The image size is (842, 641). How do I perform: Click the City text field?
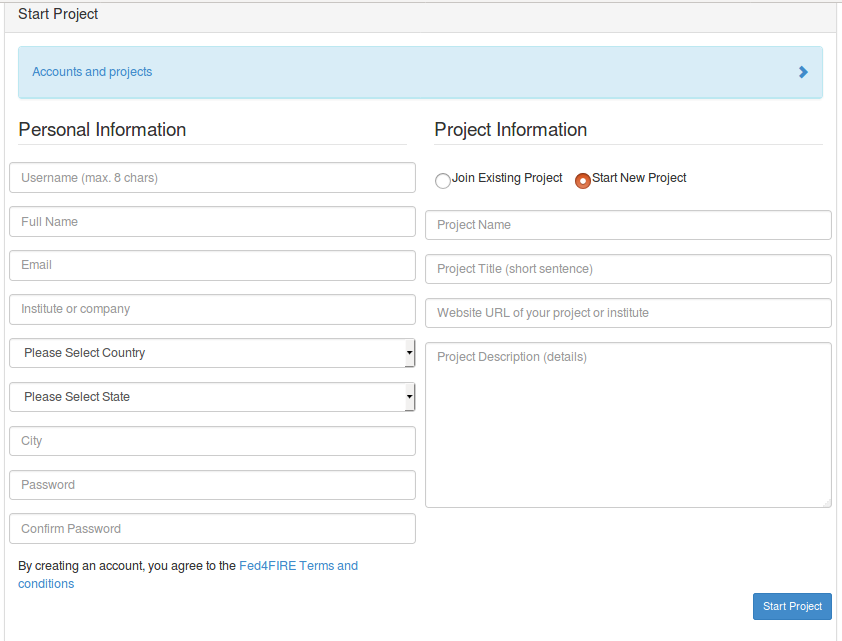pyautogui.click(x=212, y=441)
